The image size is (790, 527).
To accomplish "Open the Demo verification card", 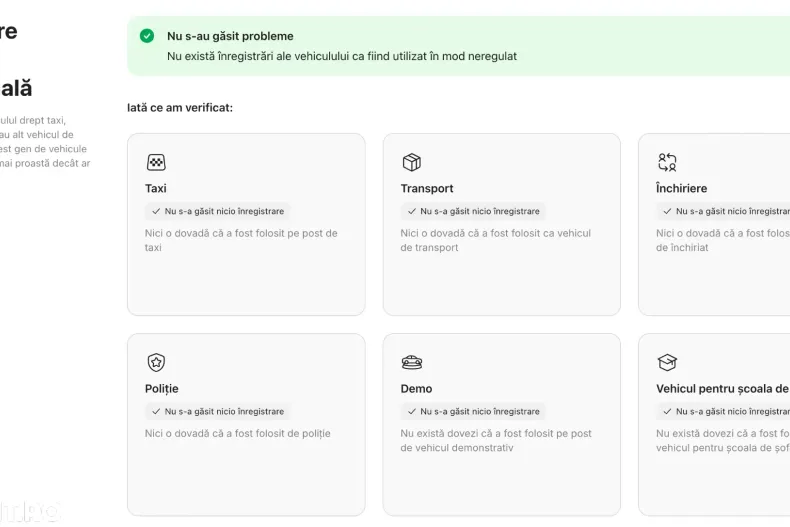I will 501,470.
